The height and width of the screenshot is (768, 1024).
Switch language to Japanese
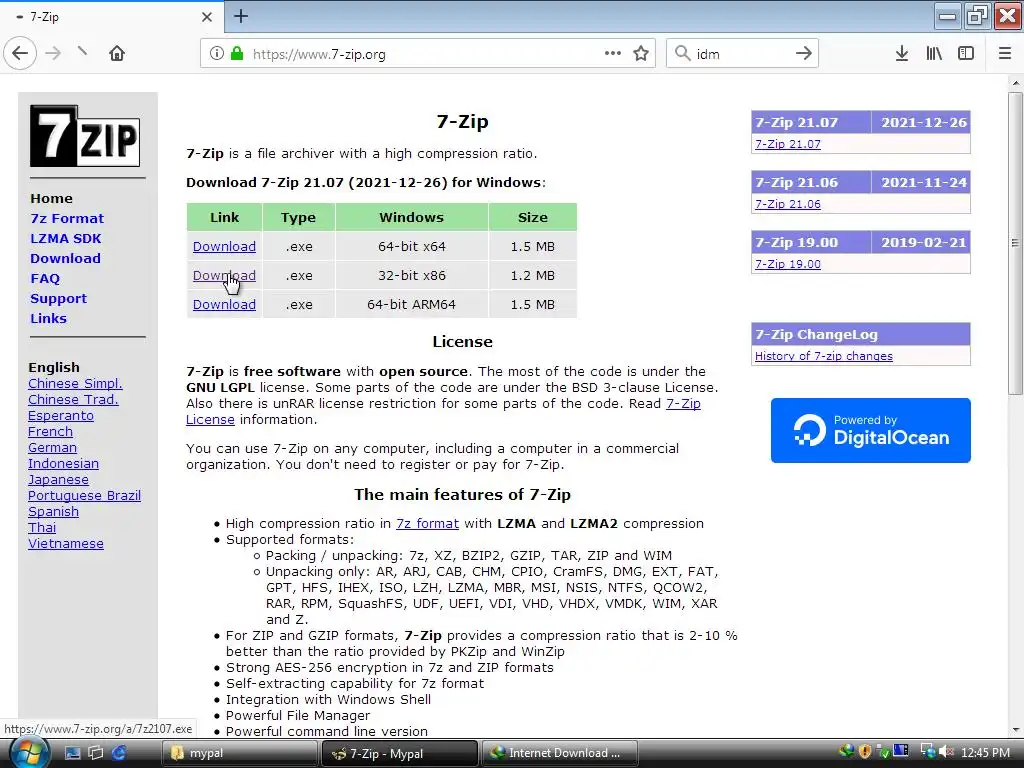58,480
